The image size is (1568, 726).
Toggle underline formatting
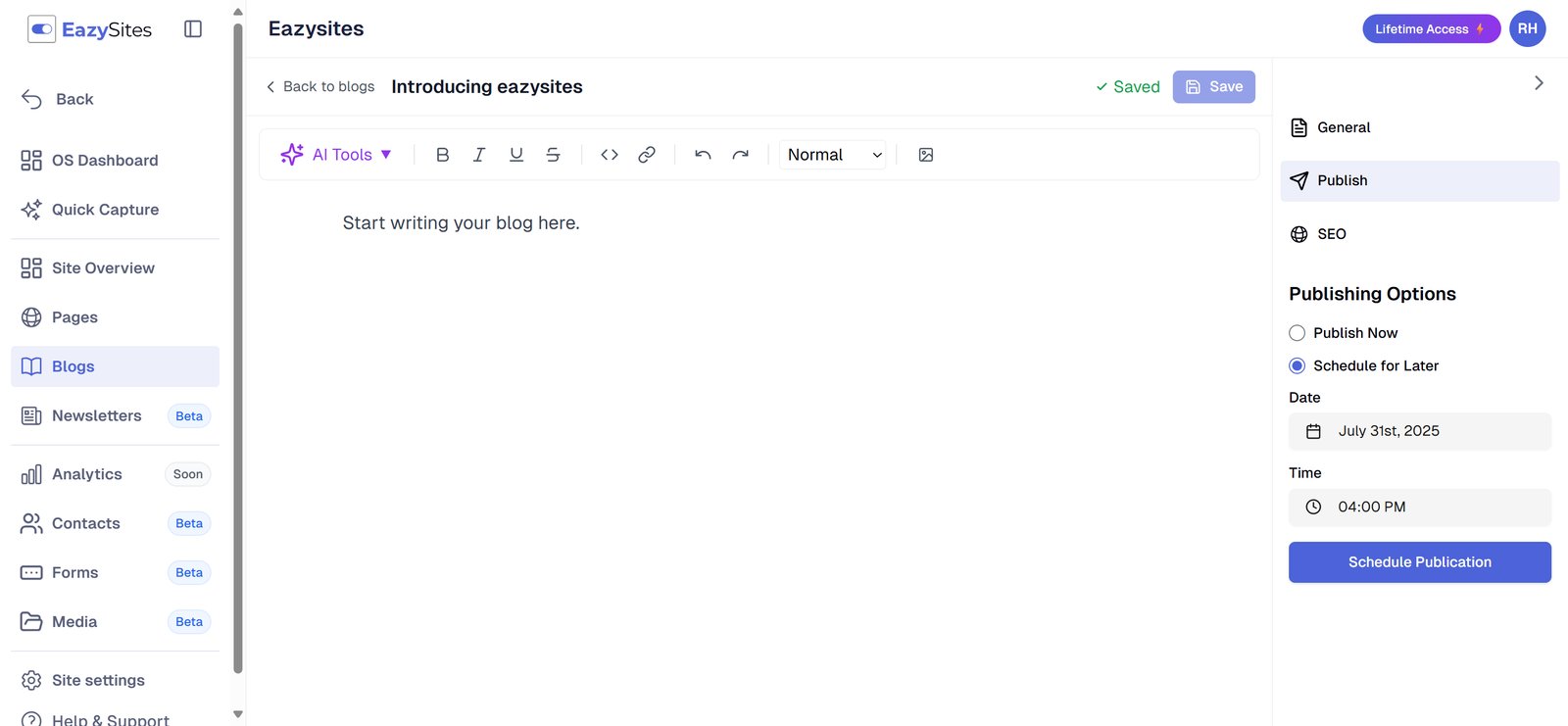coord(516,155)
